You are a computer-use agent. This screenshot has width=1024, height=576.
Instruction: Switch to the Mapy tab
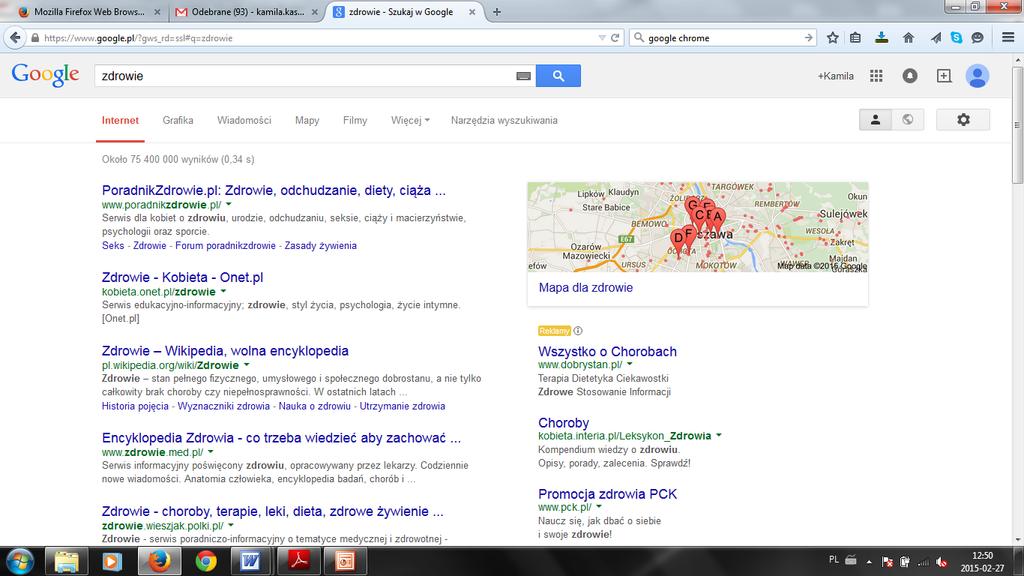click(307, 120)
